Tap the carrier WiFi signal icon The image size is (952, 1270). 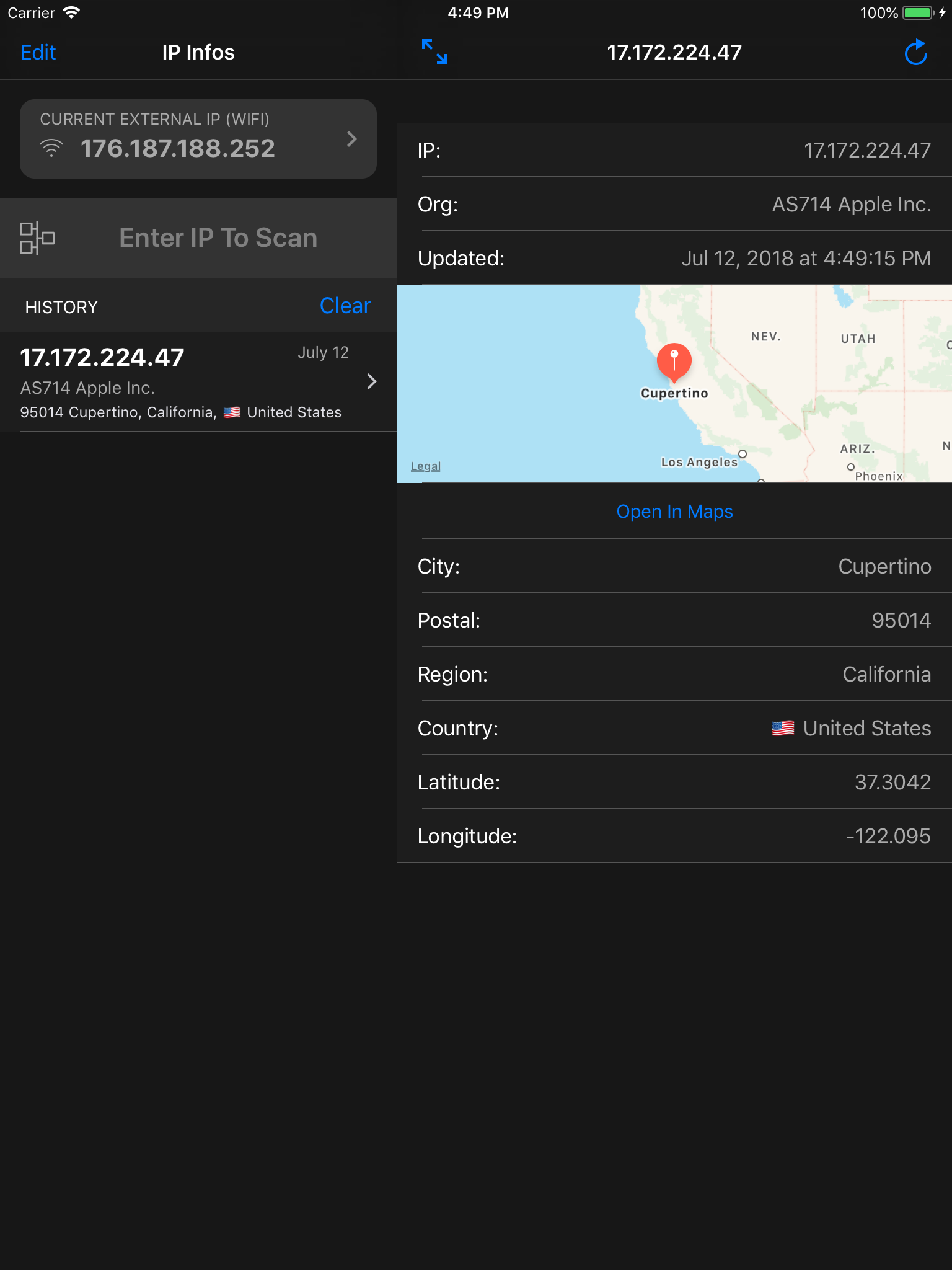71,12
